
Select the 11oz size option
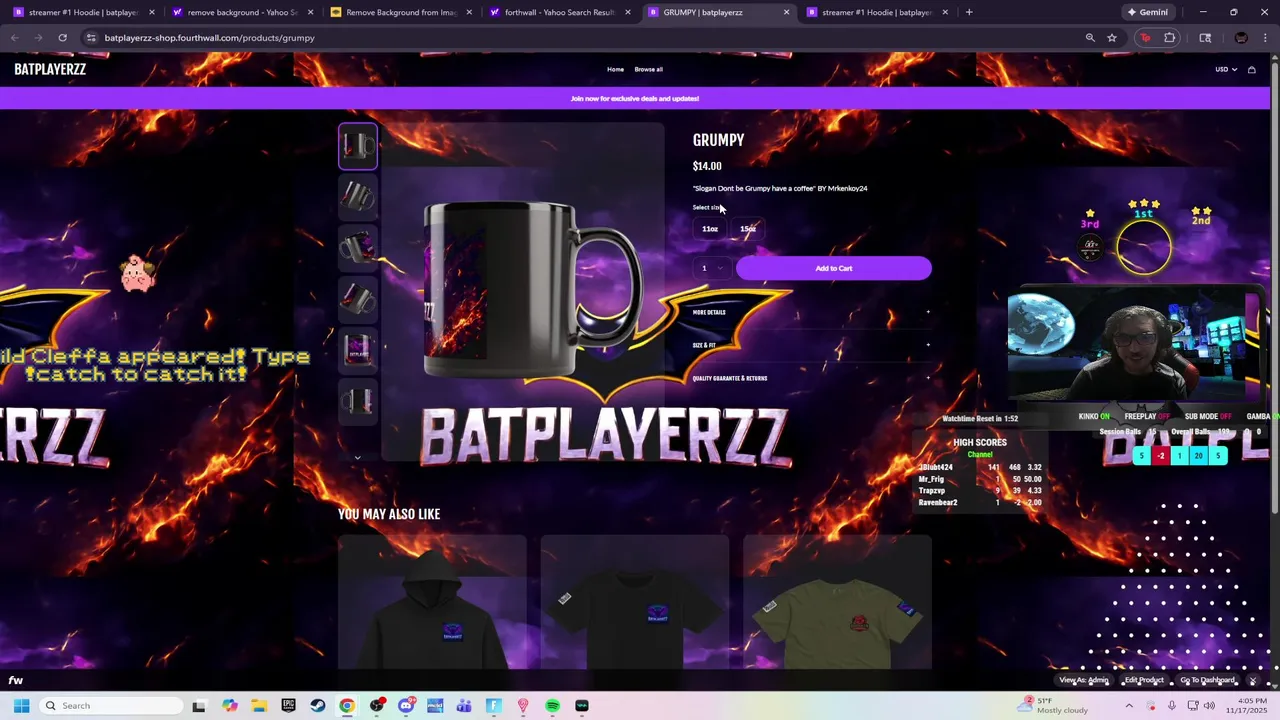[x=710, y=229]
